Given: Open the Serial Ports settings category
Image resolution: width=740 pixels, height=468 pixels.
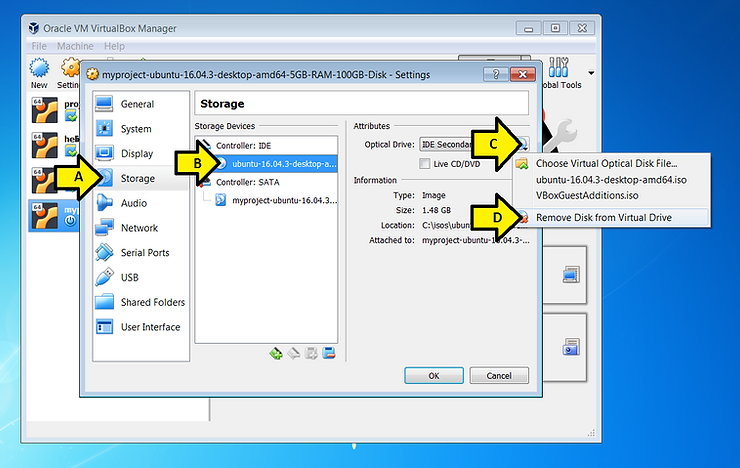Looking at the screenshot, I should 141,252.
